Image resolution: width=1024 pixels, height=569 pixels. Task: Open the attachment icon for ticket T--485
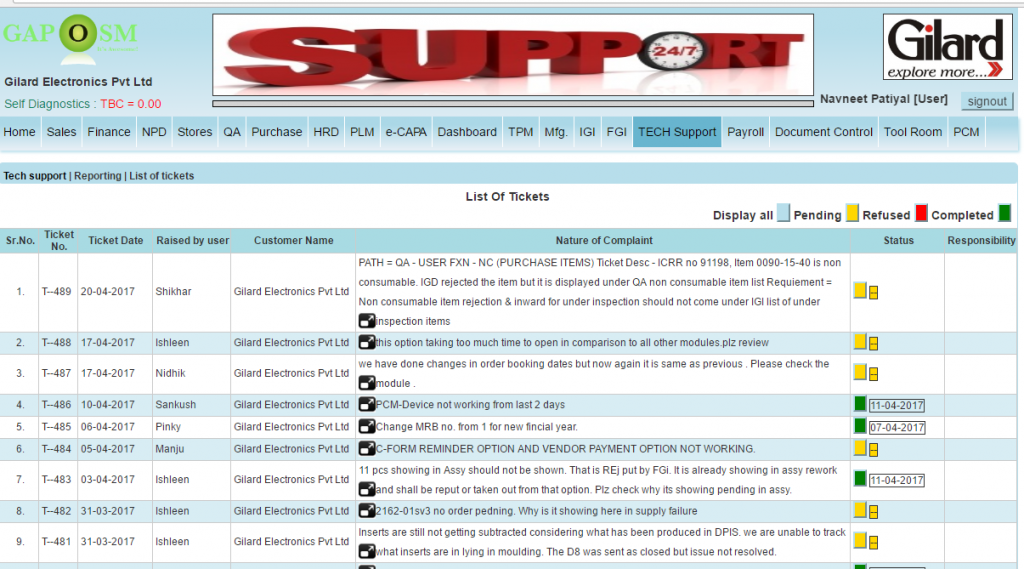367,427
